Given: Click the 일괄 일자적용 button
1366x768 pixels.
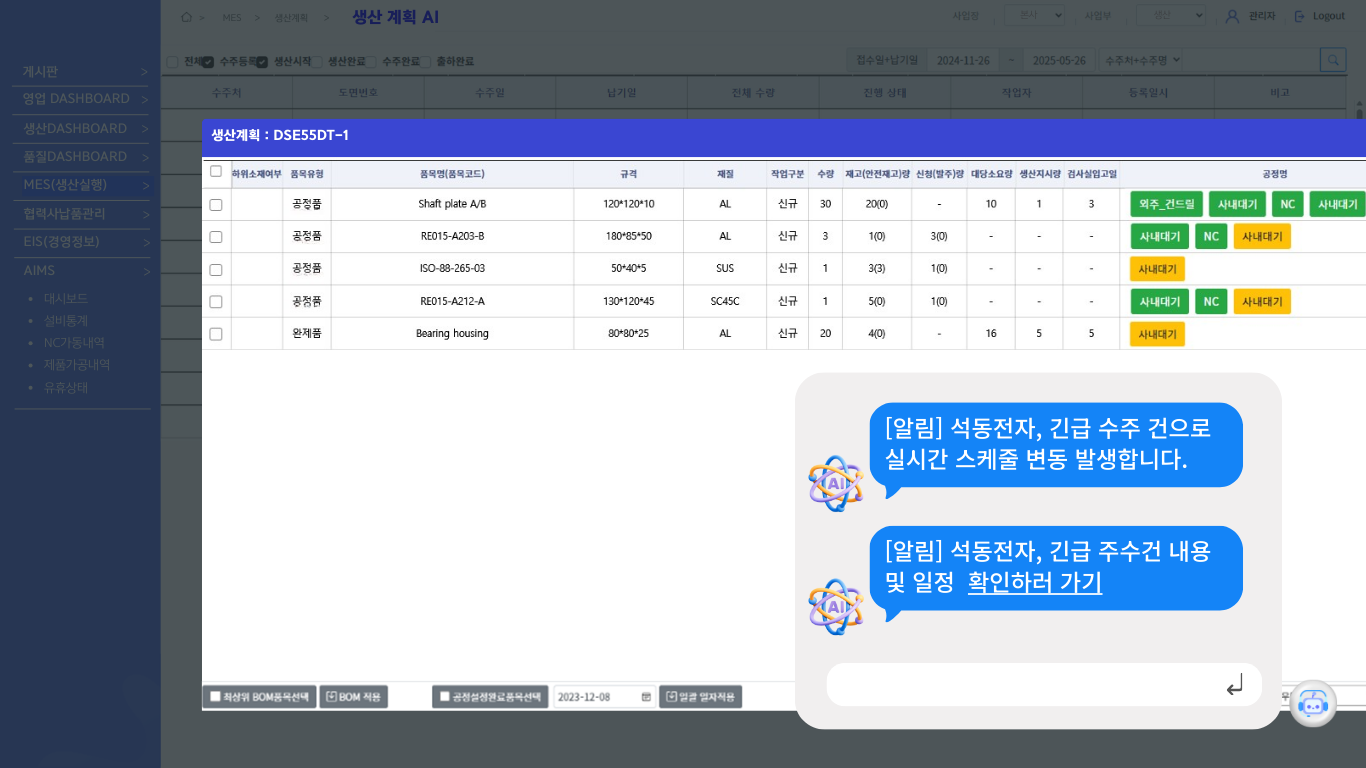Looking at the screenshot, I should 700,696.
